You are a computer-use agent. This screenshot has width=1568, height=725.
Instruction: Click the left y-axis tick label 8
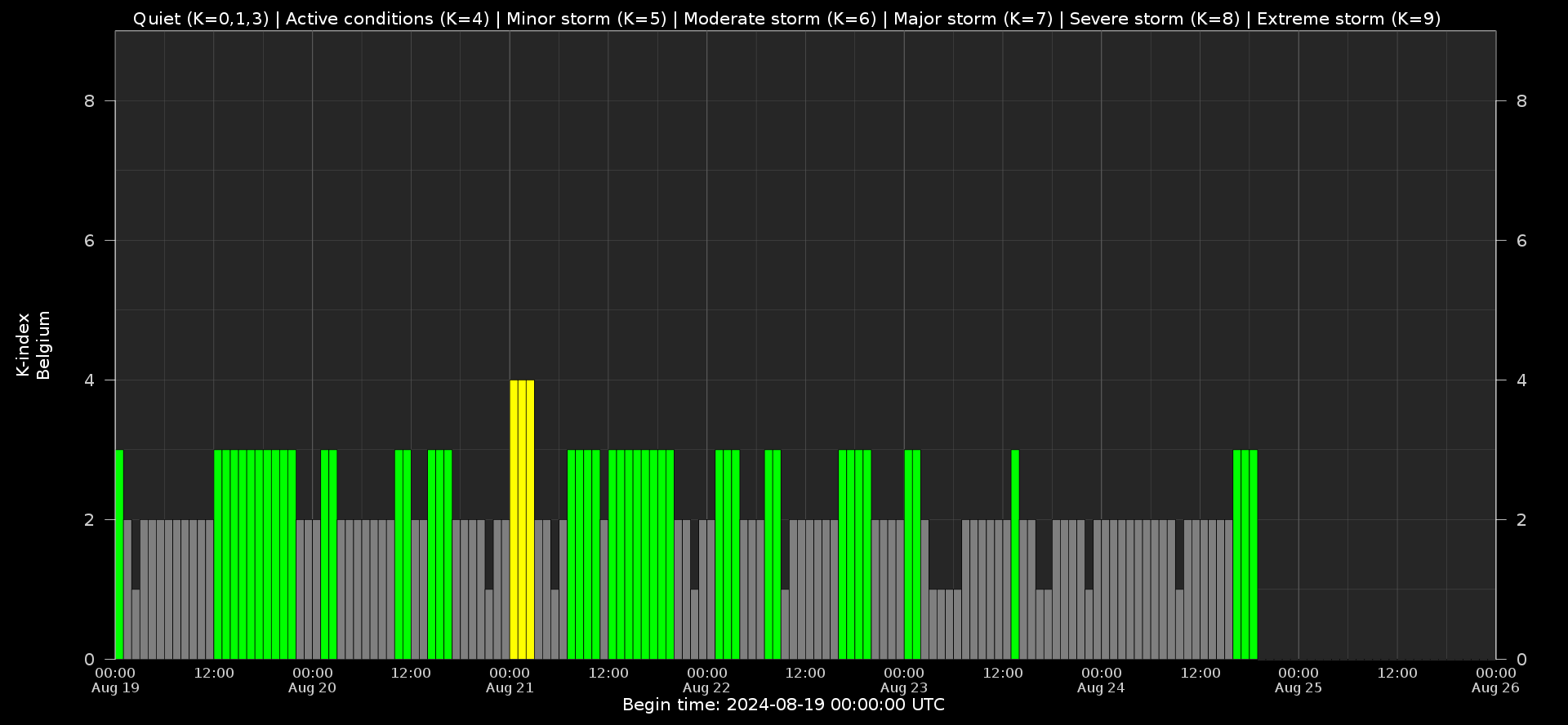[89, 101]
